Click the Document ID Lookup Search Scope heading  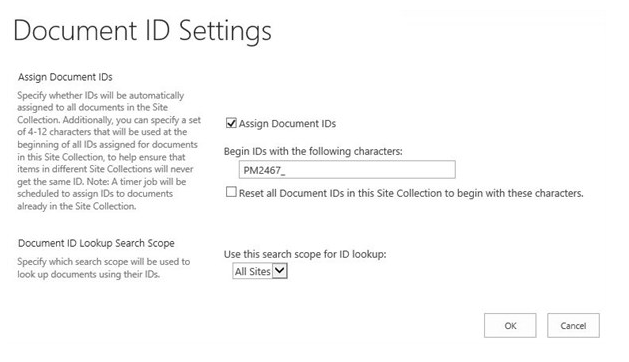pyautogui.click(x=96, y=243)
